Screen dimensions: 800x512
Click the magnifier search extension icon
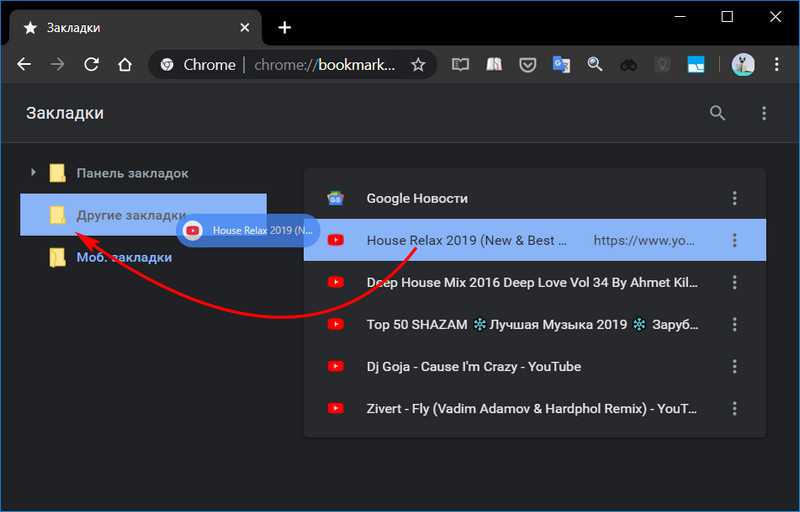click(595, 65)
